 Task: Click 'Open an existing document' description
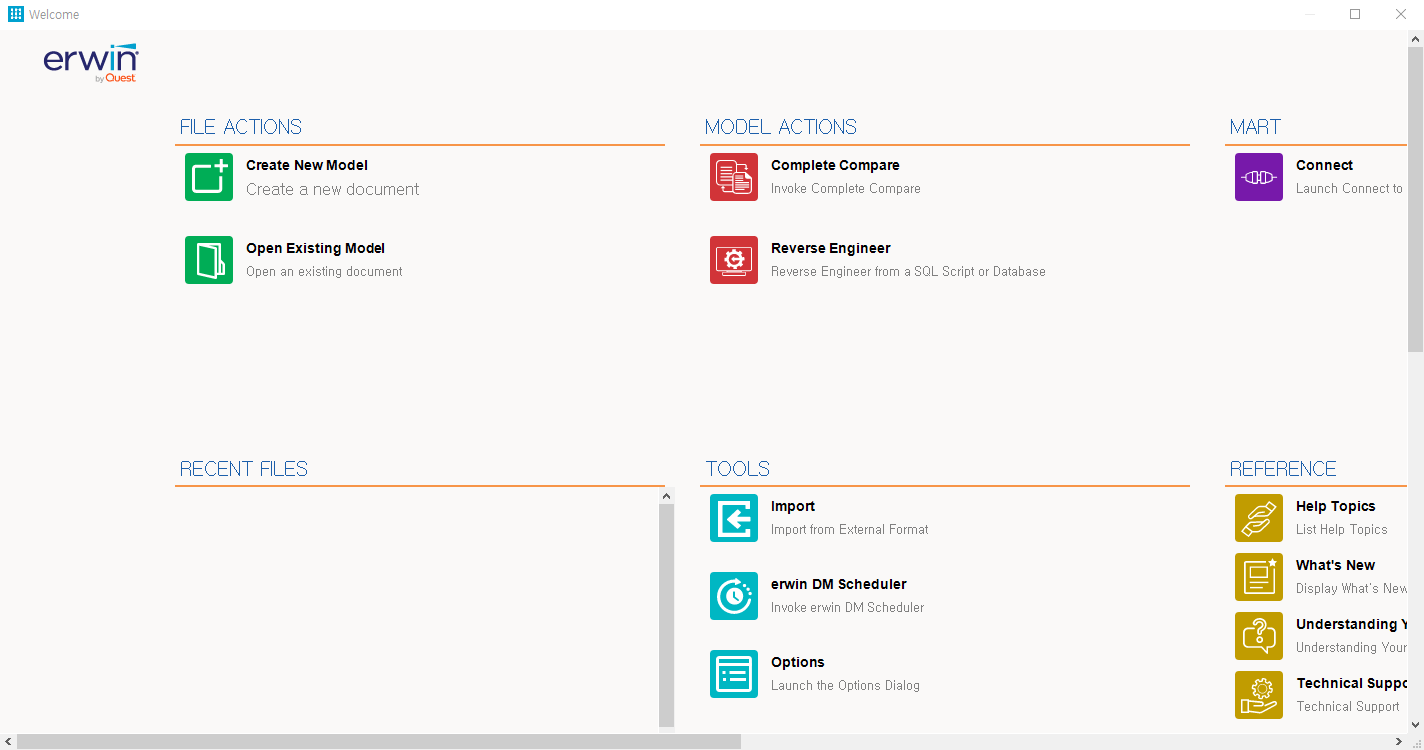tap(324, 271)
